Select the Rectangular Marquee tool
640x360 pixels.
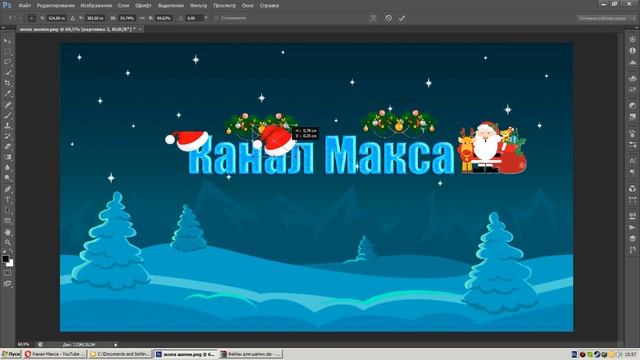[7, 51]
